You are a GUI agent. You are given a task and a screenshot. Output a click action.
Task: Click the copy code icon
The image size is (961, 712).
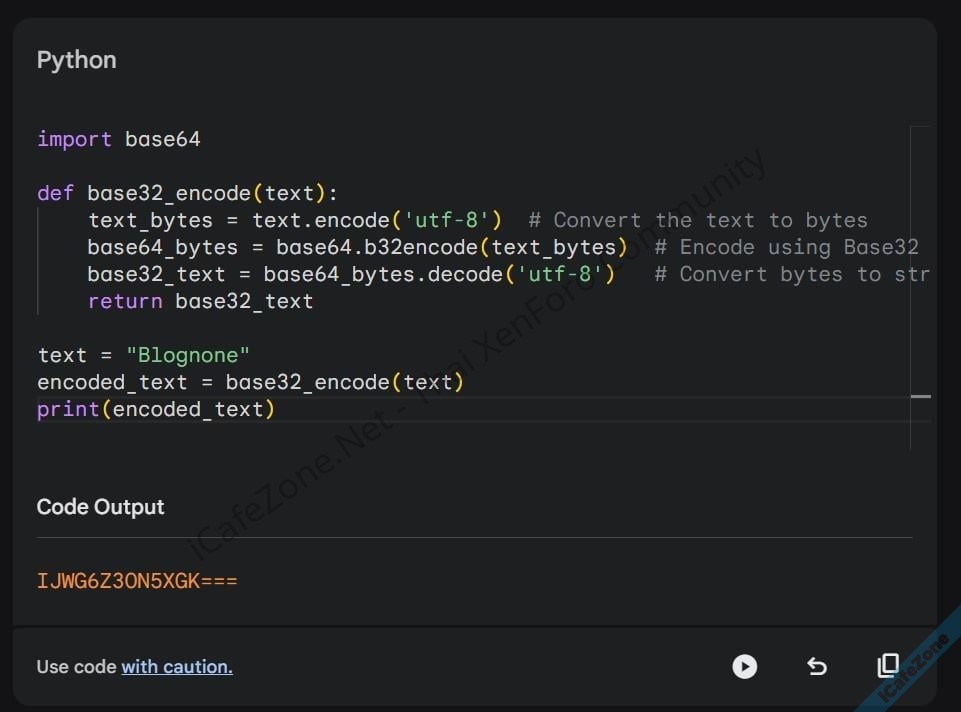coord(887,666)
